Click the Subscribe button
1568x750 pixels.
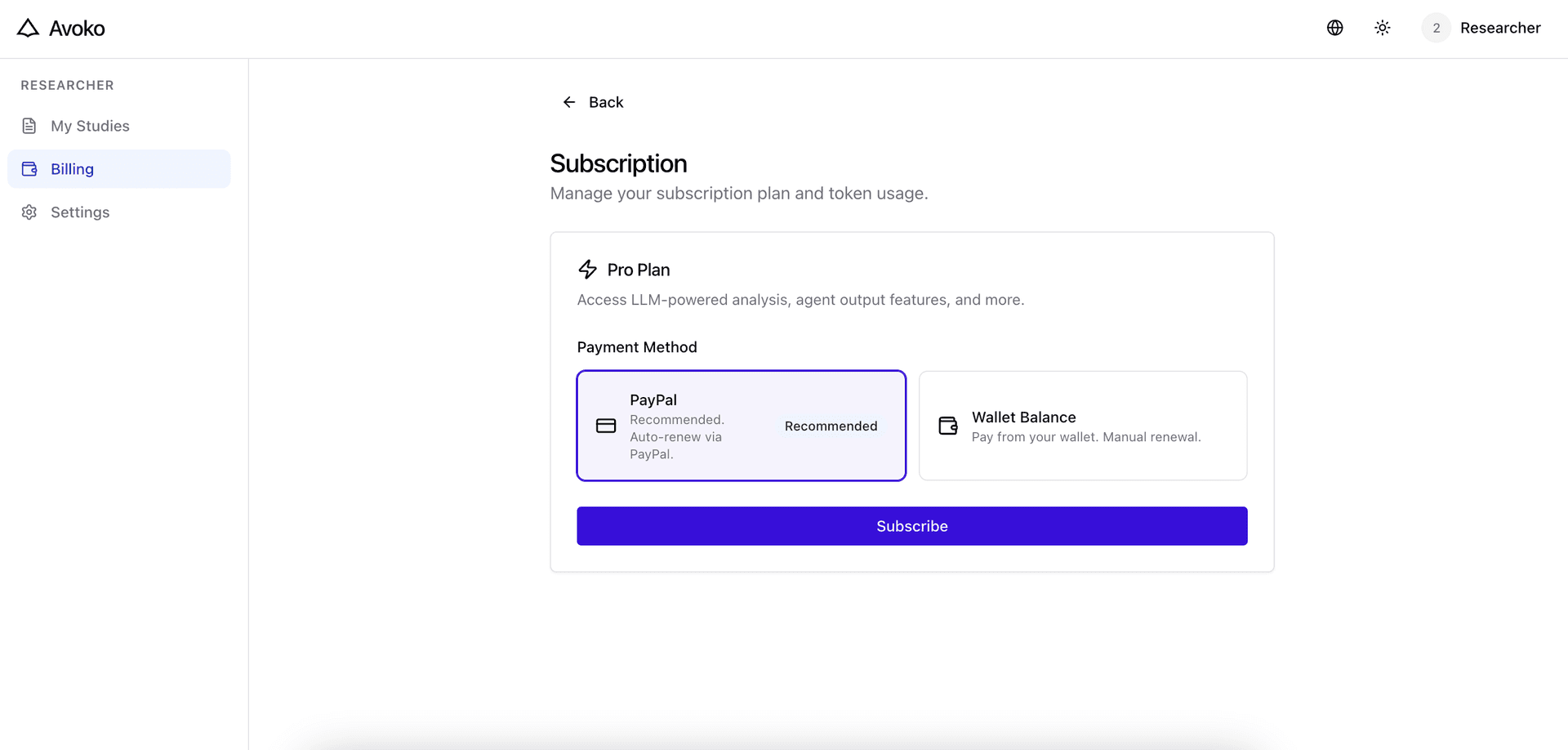[911, 525]
